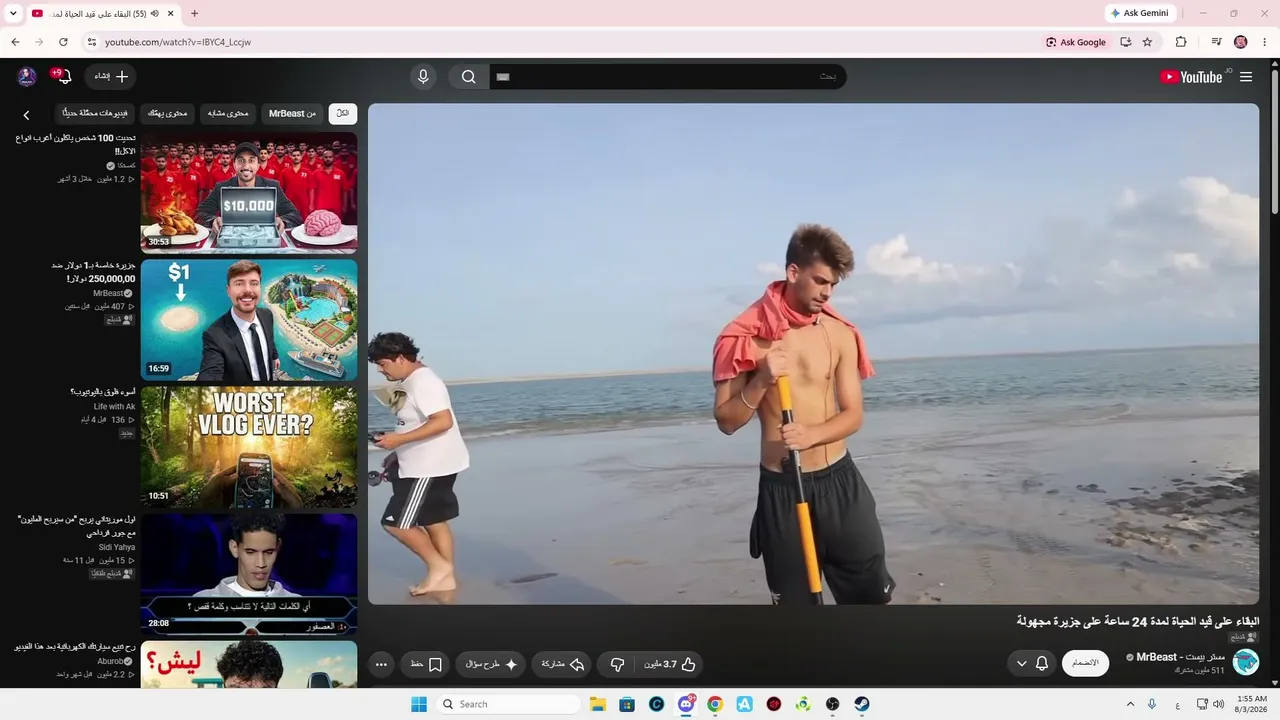Image resolution: width=1280 pixels, height=720 pixels.
Task: Open the MrBeast channel avatar
Action: [x=1246, y=662]
